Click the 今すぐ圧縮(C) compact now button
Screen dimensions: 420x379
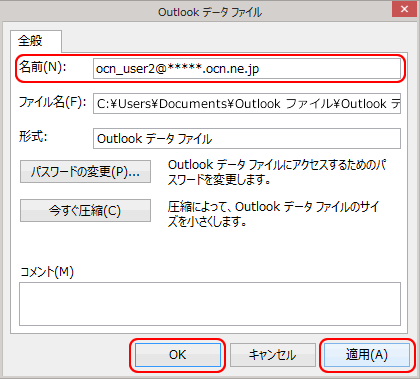(85, 210)
